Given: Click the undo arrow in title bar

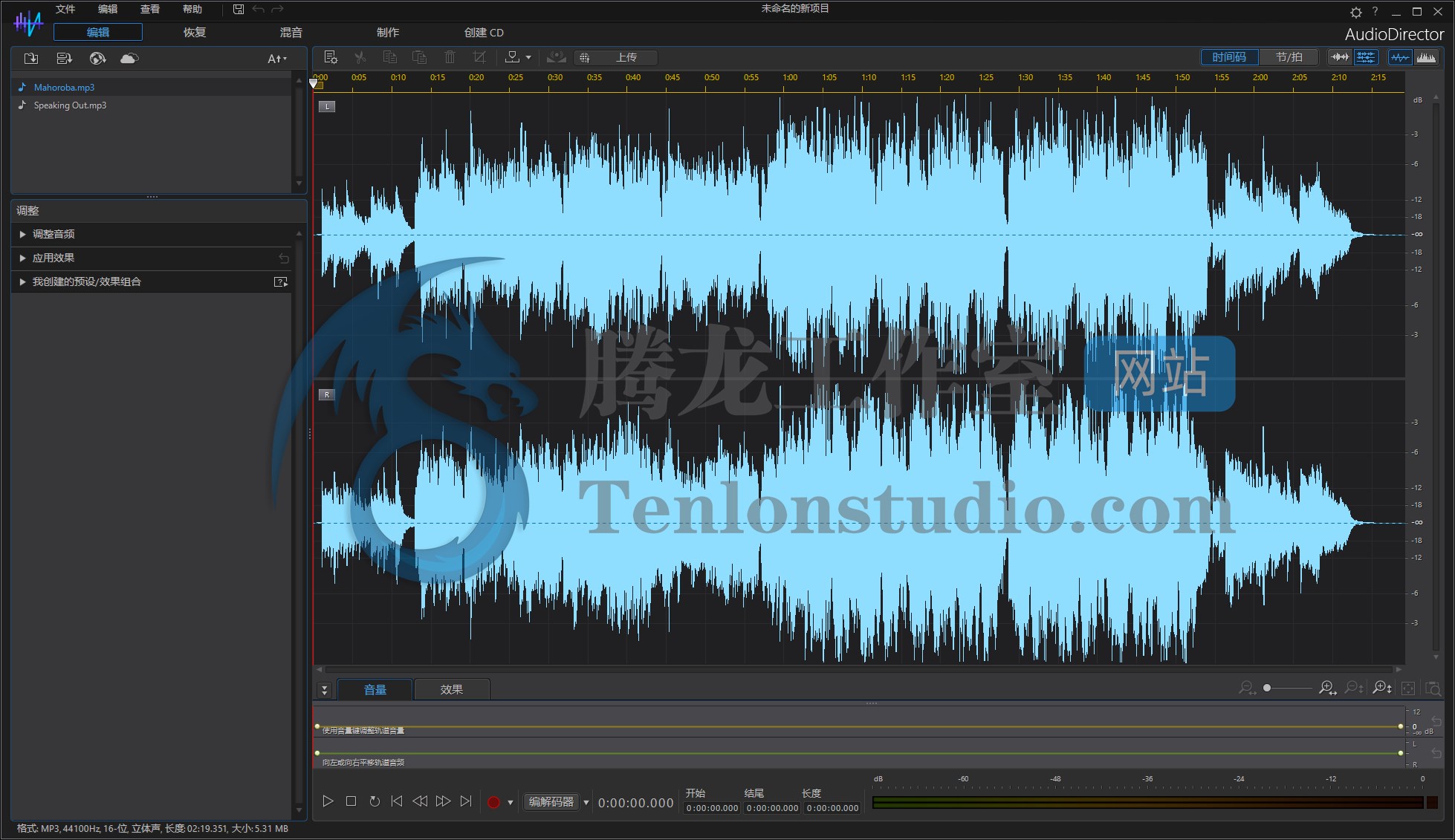Looking at the screenshot, I should tap(259, 9).
